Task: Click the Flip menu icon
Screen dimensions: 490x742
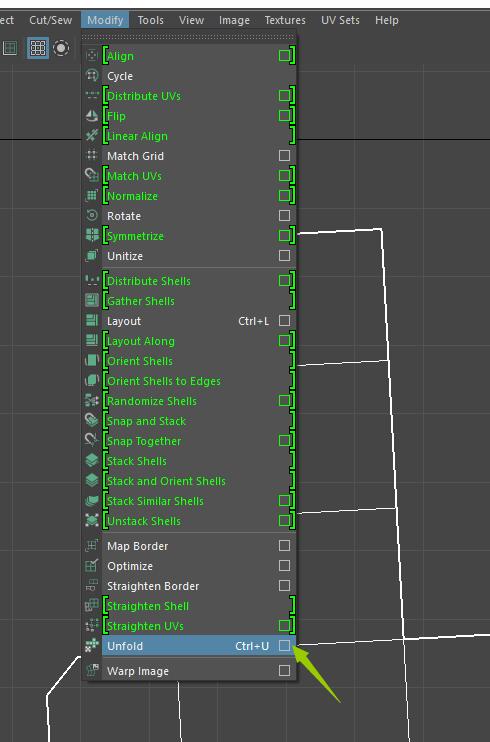Action: pyautogui.click(x=92, y=116)
